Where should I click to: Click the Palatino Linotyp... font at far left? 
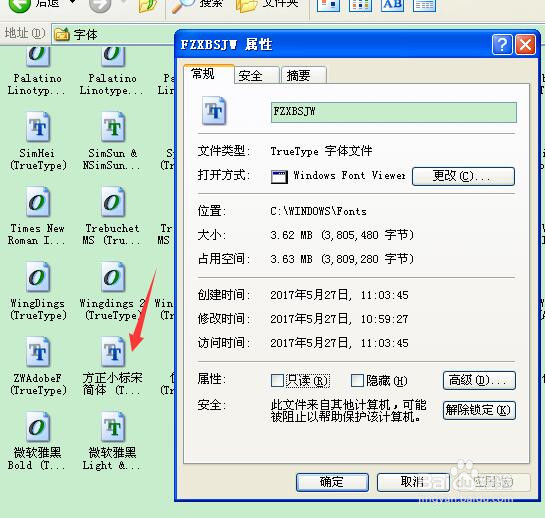click(38, 56)
